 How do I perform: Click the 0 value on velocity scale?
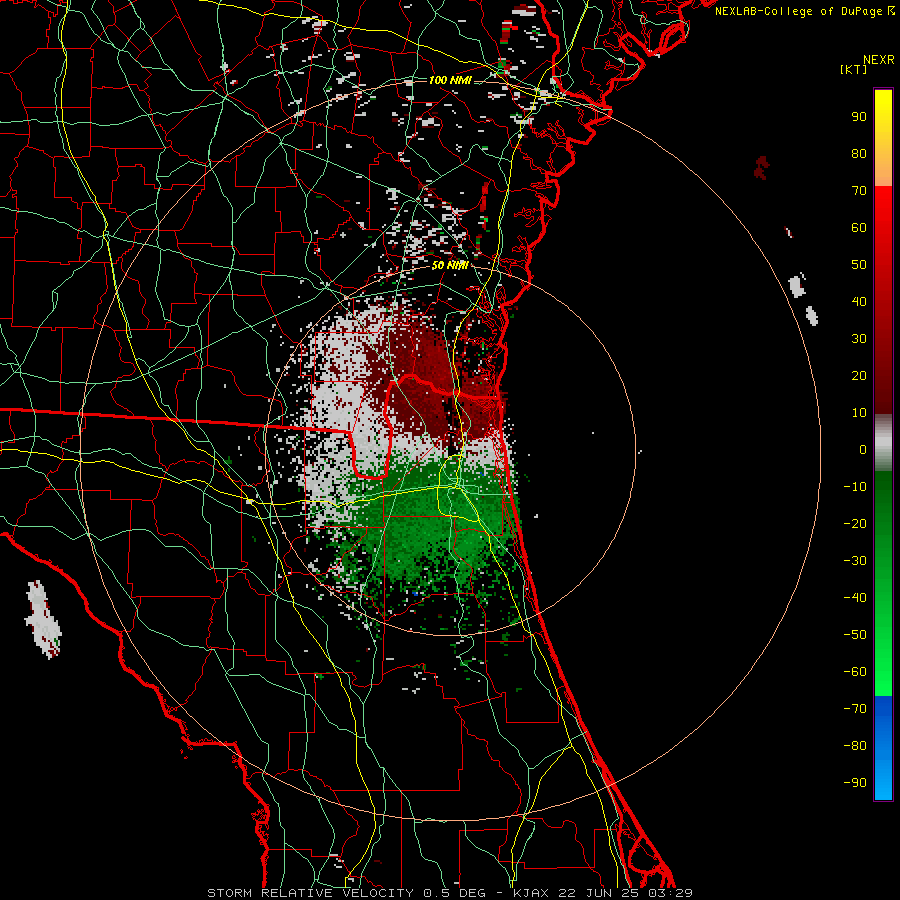(x=863, y=449)
